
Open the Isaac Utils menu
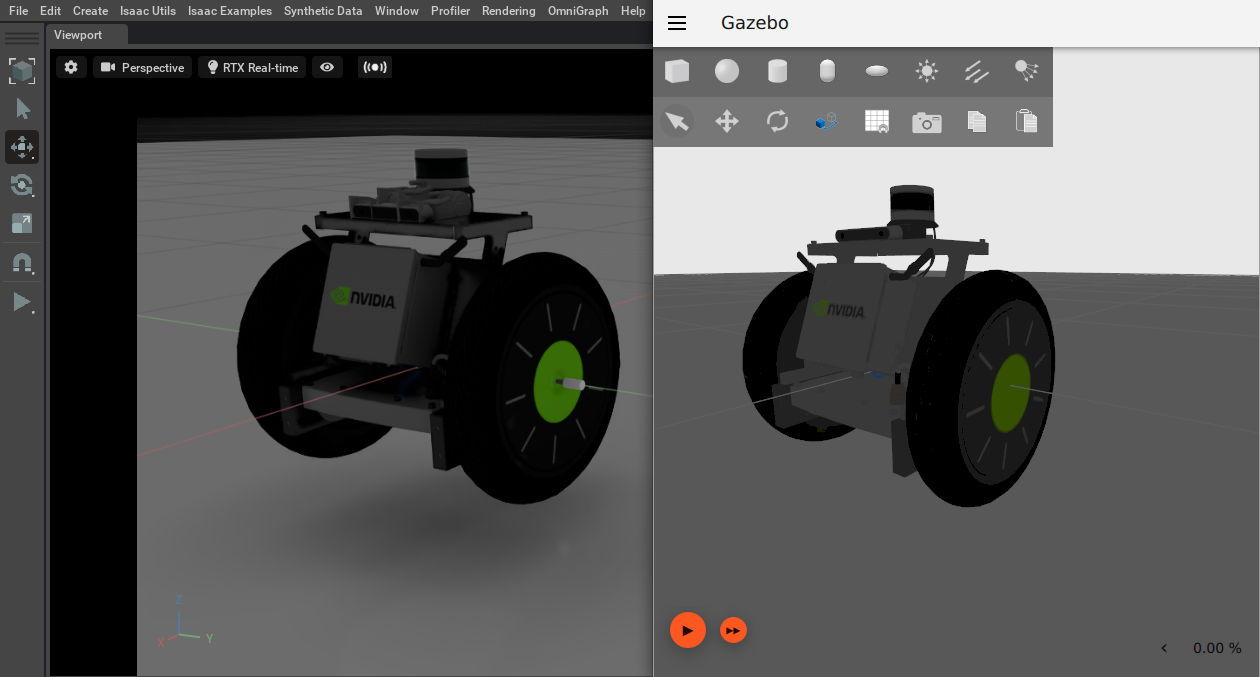[x=148, y=11]
